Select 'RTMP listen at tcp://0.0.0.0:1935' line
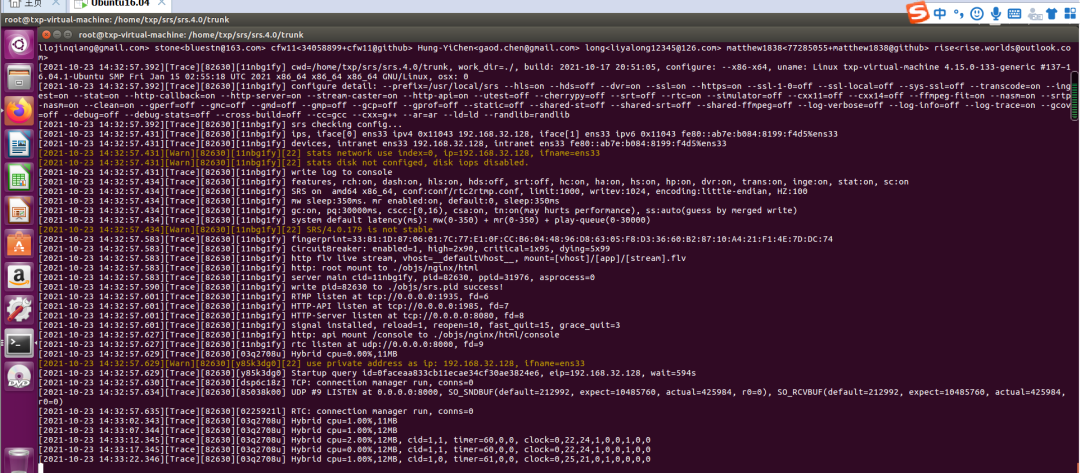 [263, 296]
